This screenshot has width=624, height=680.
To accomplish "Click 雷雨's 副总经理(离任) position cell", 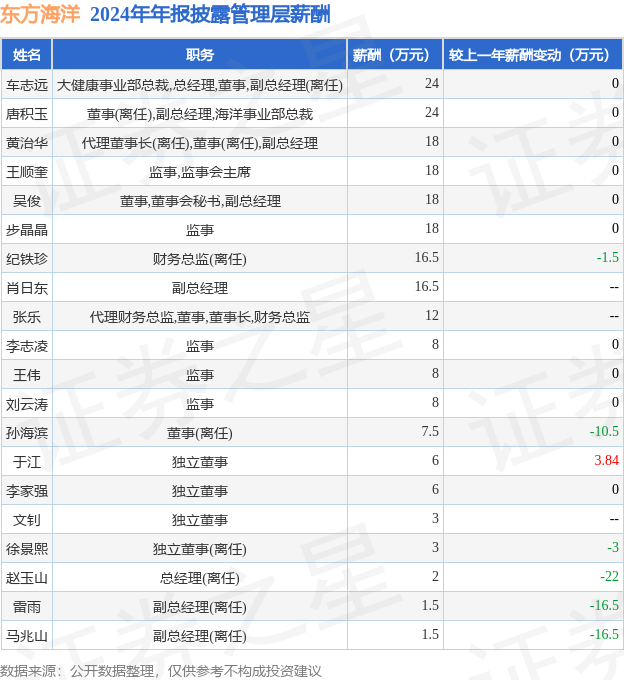I will pyautogui.click(x=200, y=608).
